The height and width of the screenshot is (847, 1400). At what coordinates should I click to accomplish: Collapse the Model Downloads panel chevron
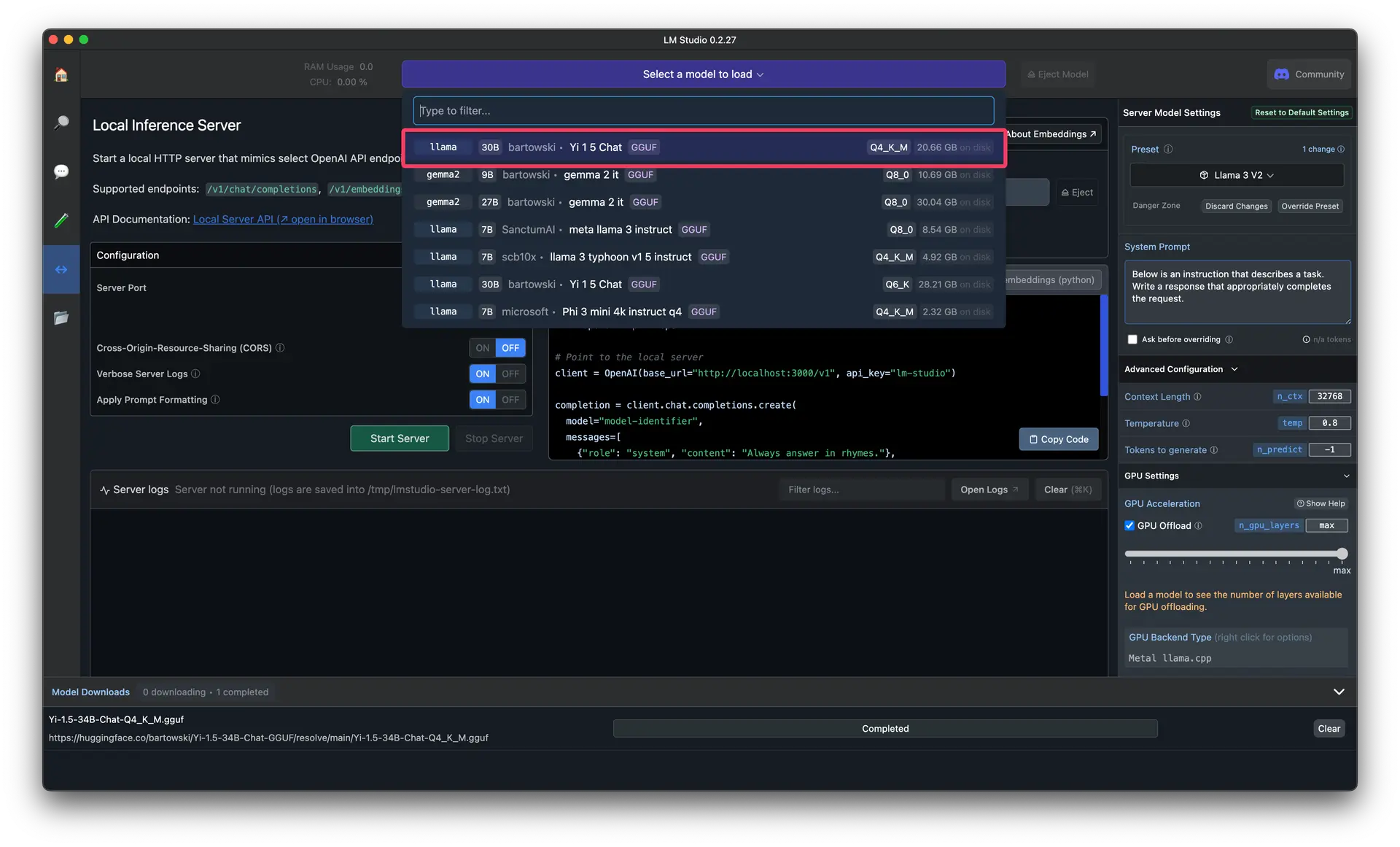pyautogui.click(x=1339, y=692)
